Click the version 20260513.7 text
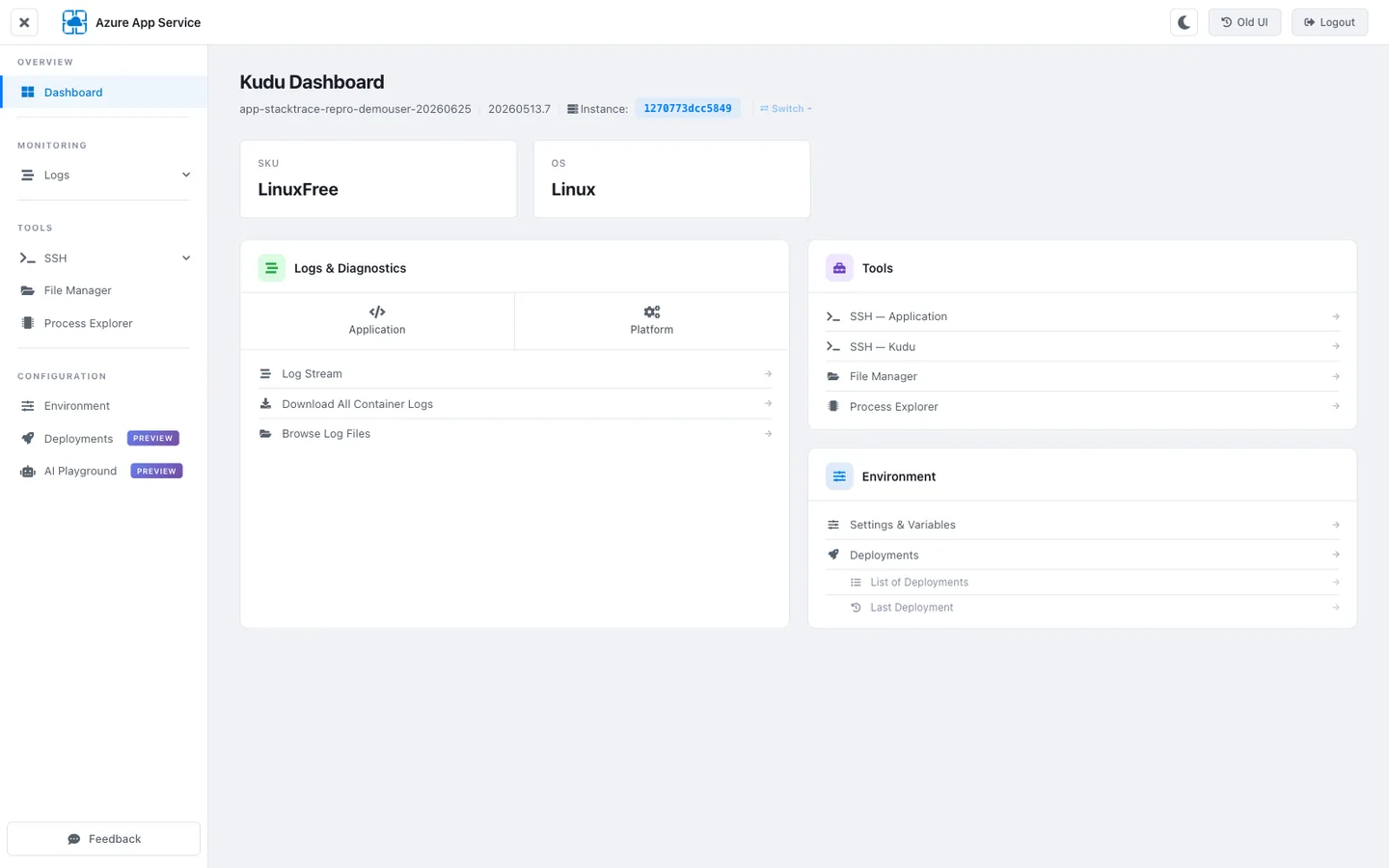Screen dimensions: 1389x868 519,109
